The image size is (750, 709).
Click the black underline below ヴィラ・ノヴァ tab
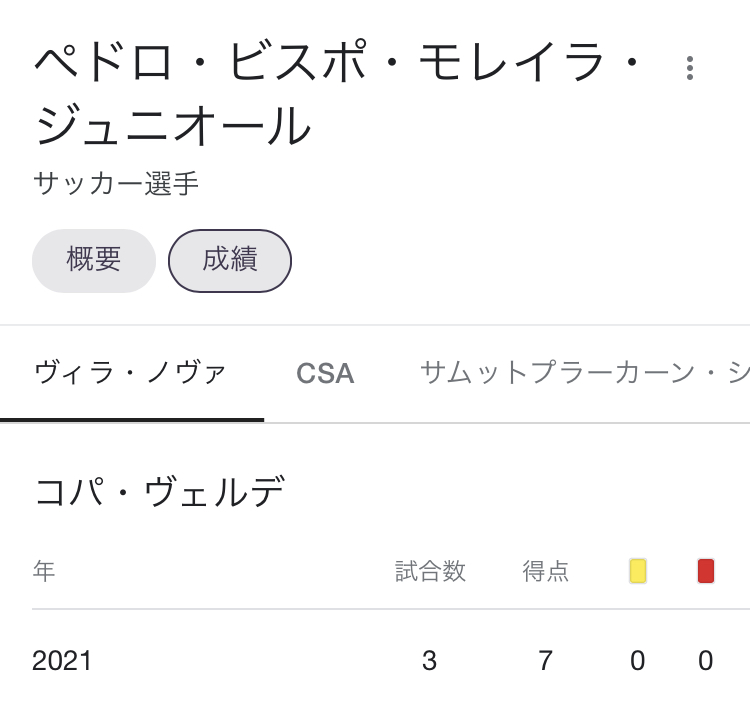(131, 420)
